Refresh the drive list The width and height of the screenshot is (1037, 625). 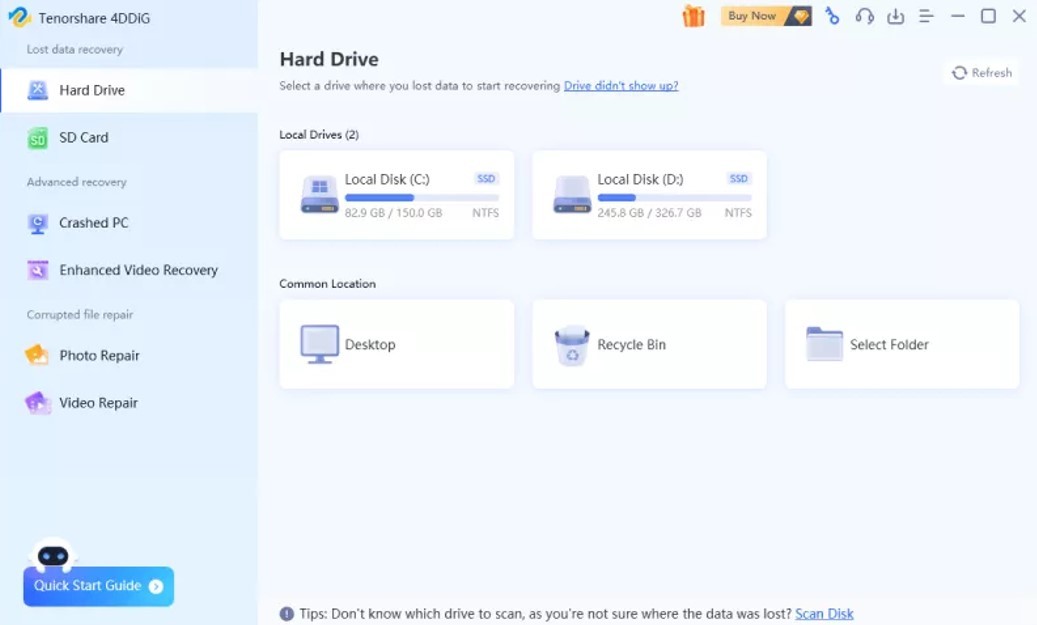point(981,73)
